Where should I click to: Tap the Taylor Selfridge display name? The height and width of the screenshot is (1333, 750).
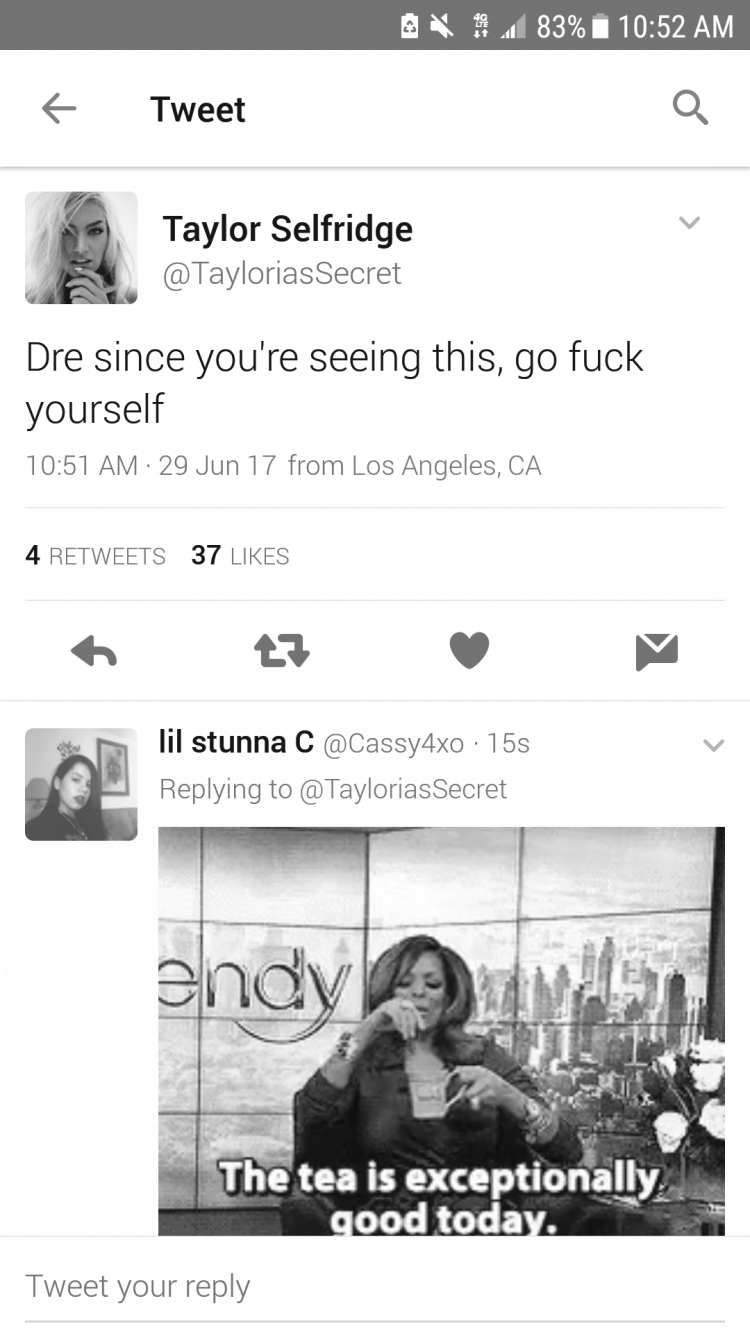(x=288, y=229)
